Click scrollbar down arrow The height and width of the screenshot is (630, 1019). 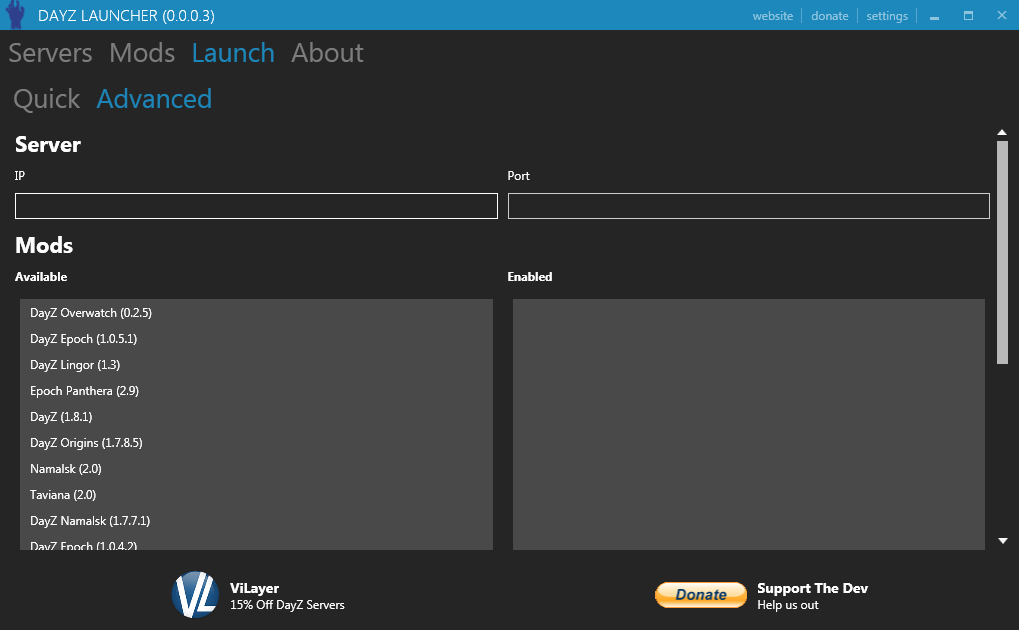pyautogui.click(x=1002, y=541)
